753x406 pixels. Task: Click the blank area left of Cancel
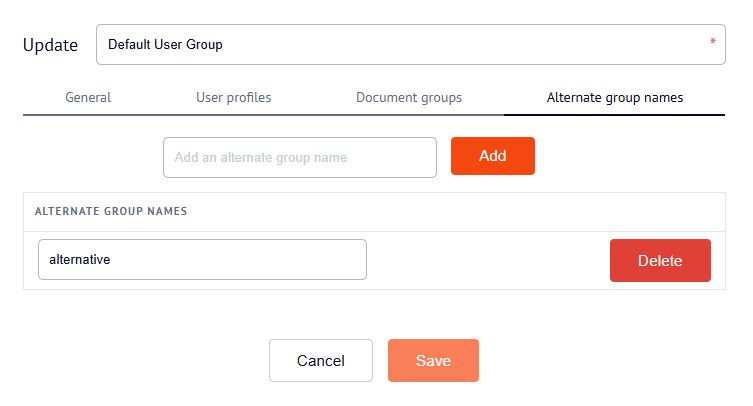[x=140, y=361]
